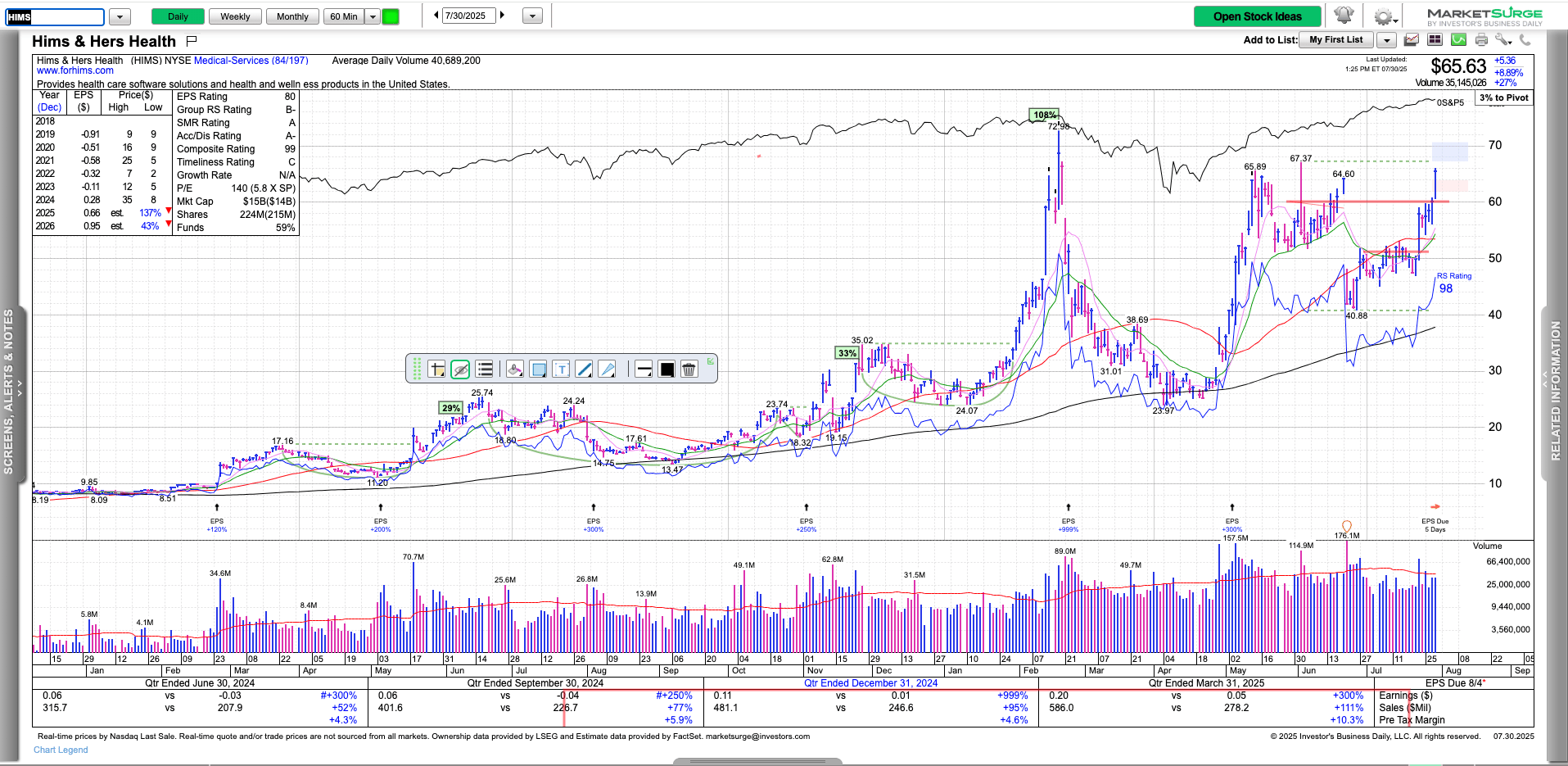Toggle the hide drawings eye icon
The height and width of the screenshot is (766, 1568).
point(460,369)
